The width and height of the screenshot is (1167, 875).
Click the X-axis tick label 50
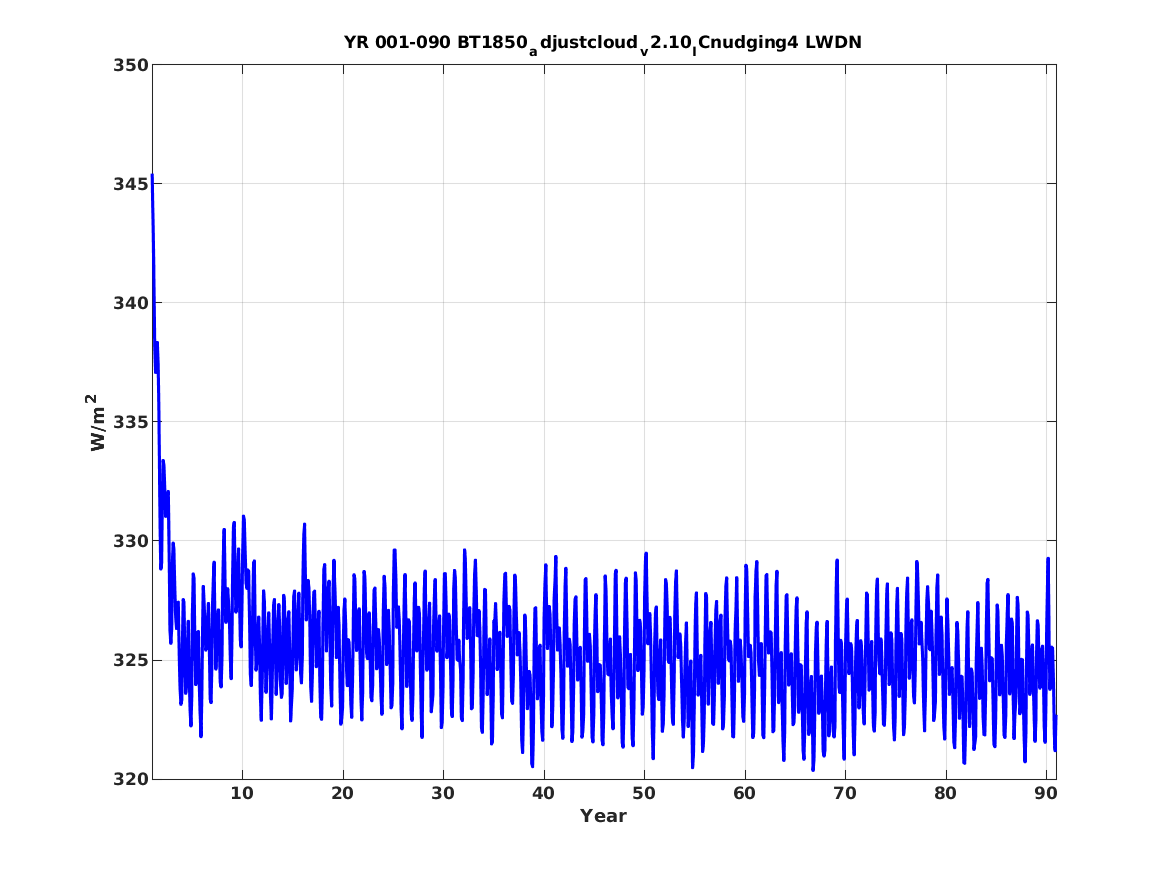[x=644, y=793]
